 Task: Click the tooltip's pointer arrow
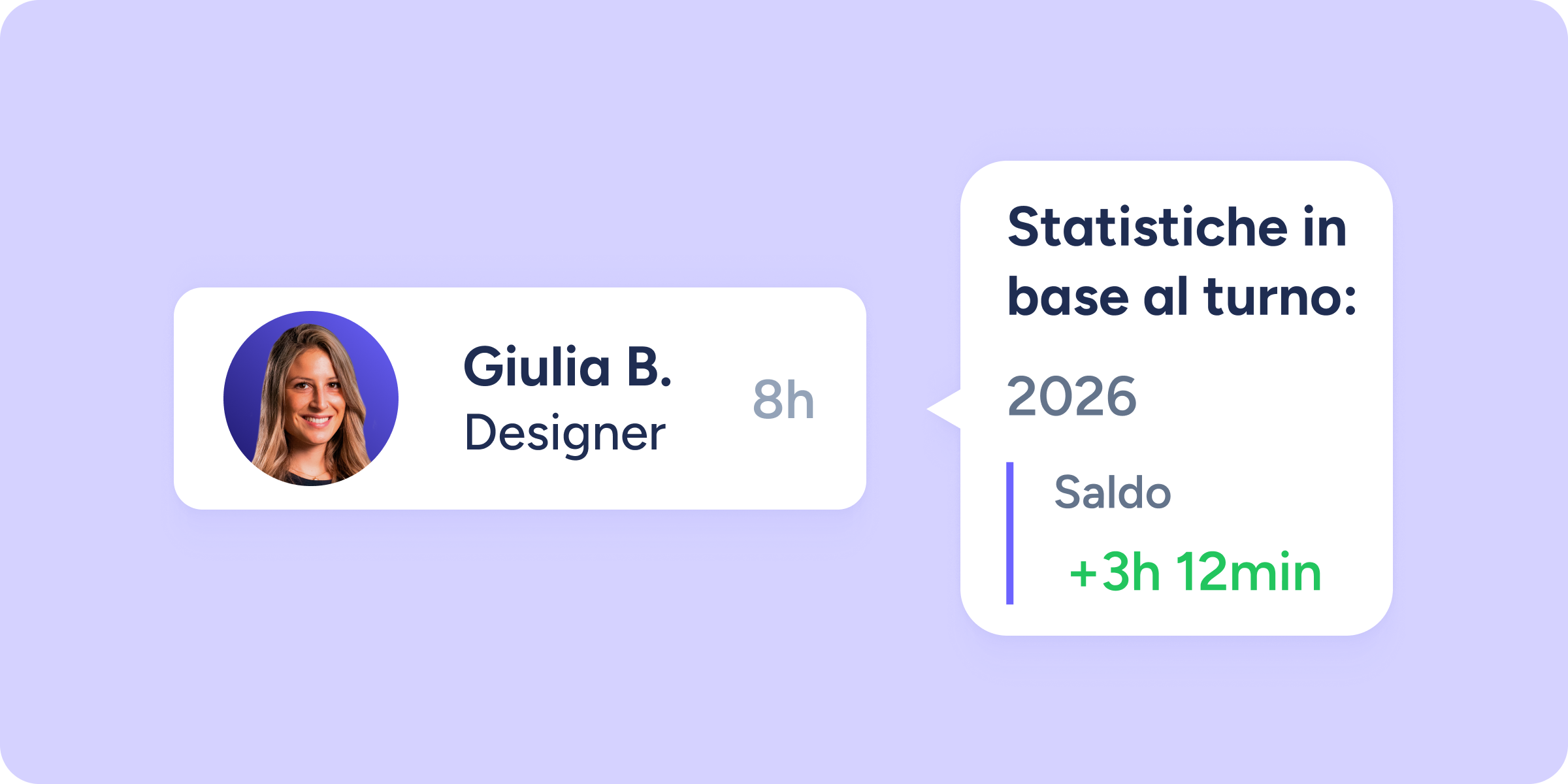pos(945,409)
